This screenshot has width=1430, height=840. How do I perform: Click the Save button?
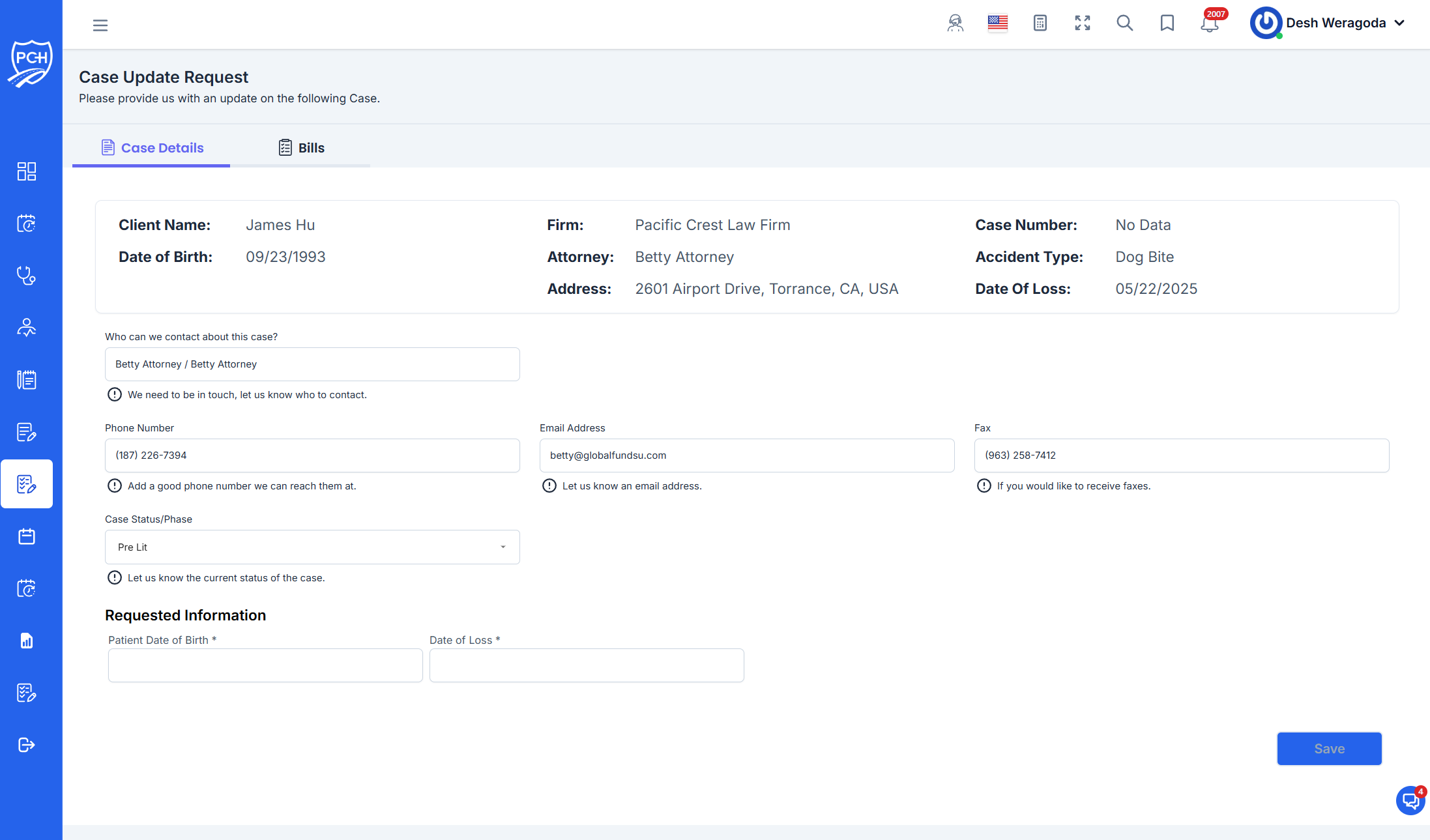point(1329,748)
